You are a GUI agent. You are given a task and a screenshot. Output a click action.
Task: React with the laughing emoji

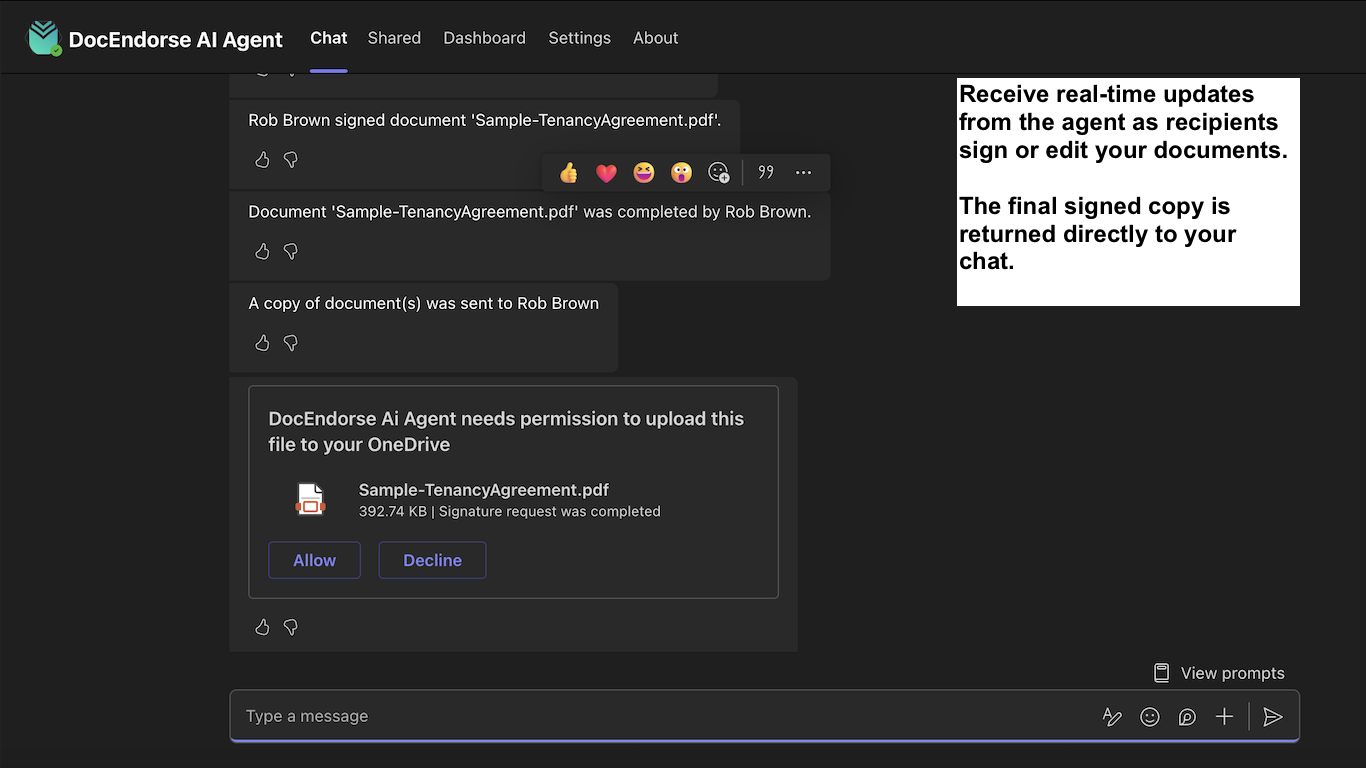coord(643,172)
